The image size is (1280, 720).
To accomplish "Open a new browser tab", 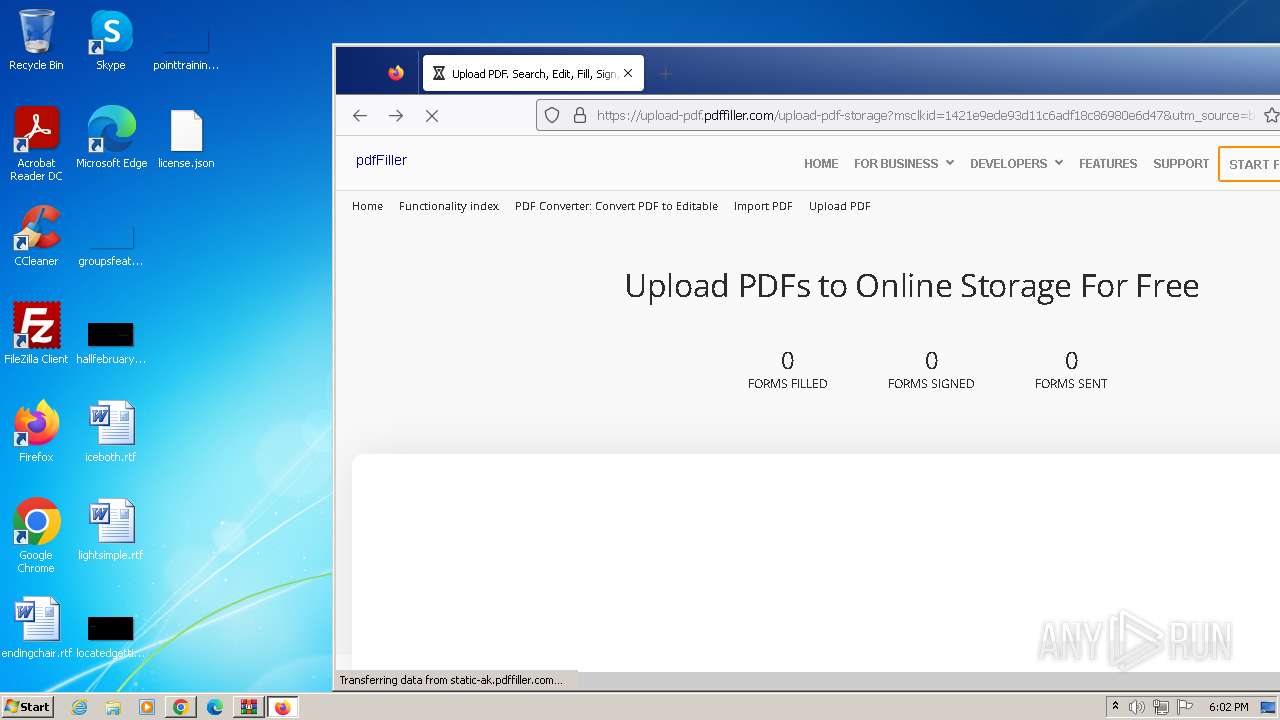I will [666, 73].
